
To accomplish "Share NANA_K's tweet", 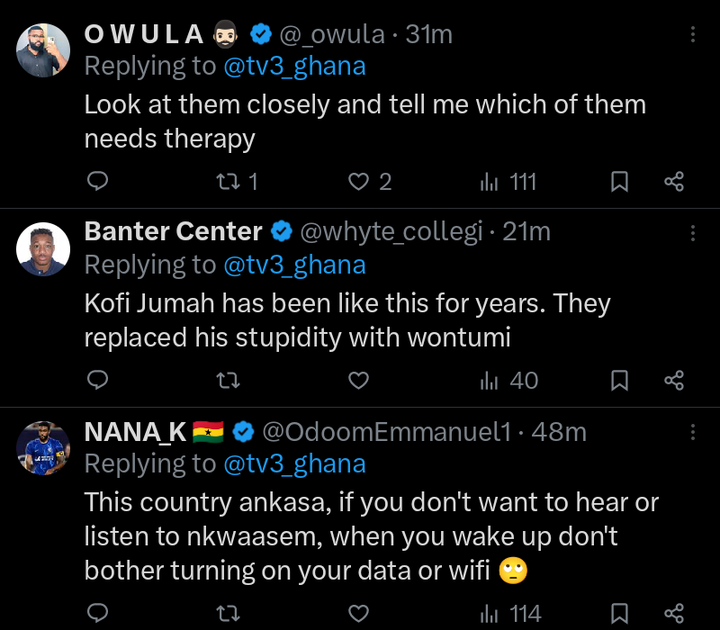I will tap(674, 612).
